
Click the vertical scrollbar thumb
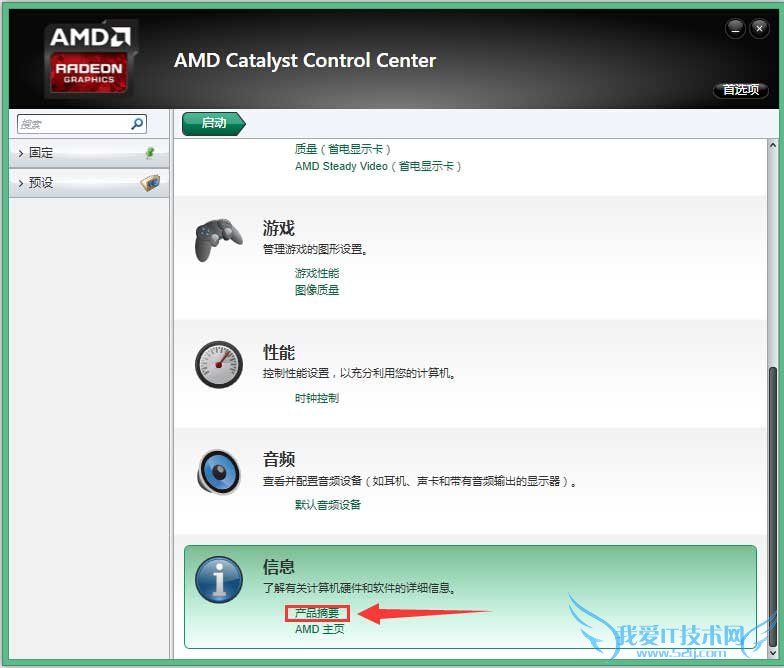tap(772, 506)
